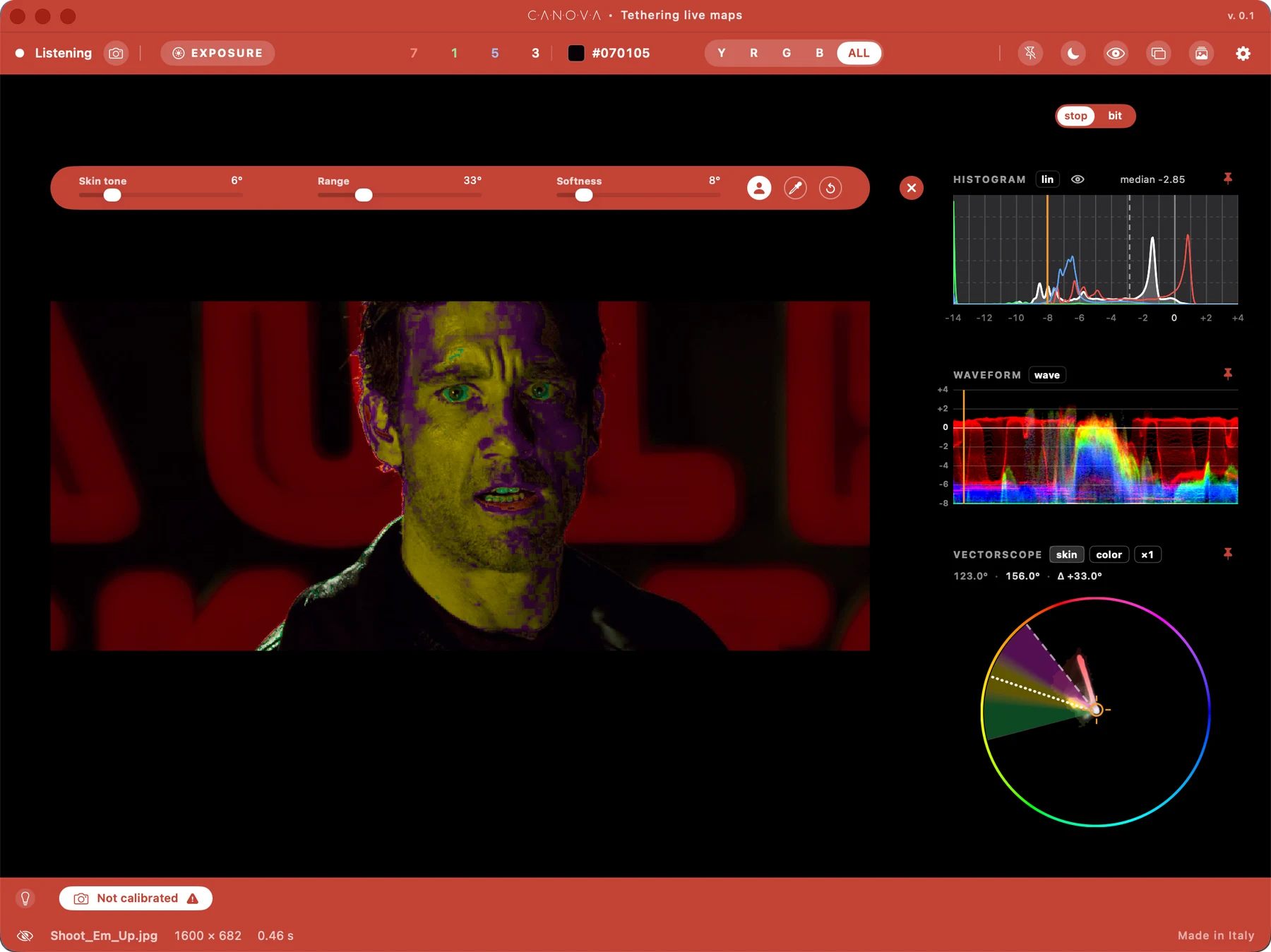1271x952 pixels.
Task: Click the Listening status indicator
Action: point(54,53)
